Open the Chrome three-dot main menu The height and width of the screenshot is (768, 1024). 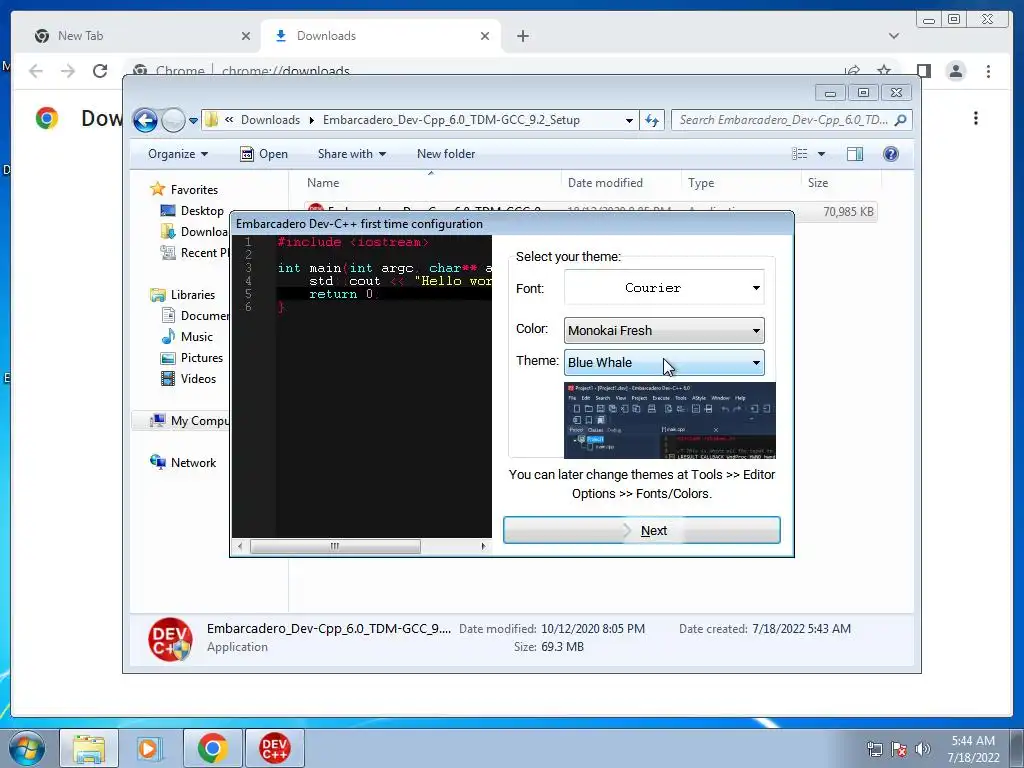coord(988,71)
